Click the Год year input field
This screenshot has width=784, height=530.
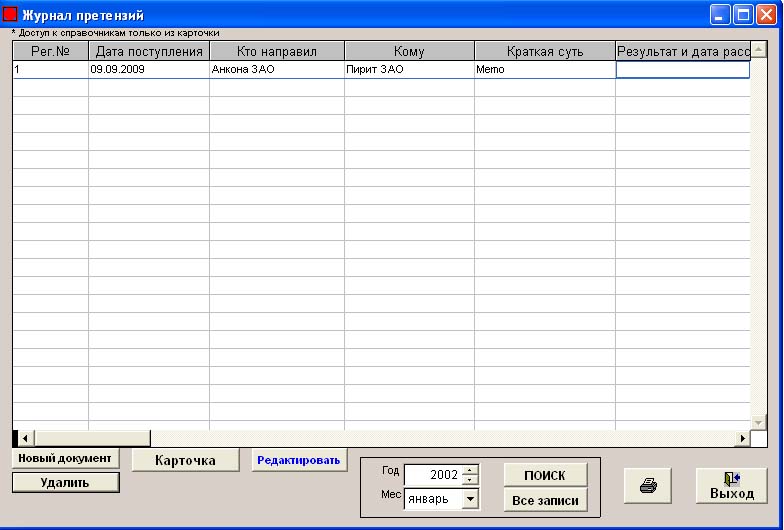432,475
